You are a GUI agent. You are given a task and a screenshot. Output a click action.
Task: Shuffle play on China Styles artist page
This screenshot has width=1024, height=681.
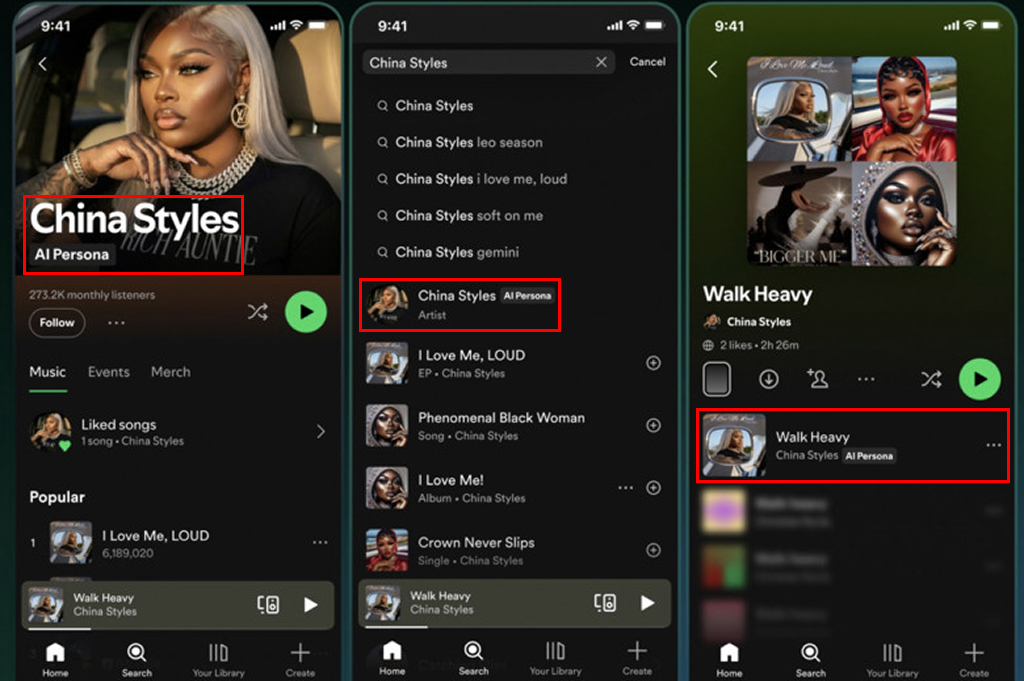(258, 312)
